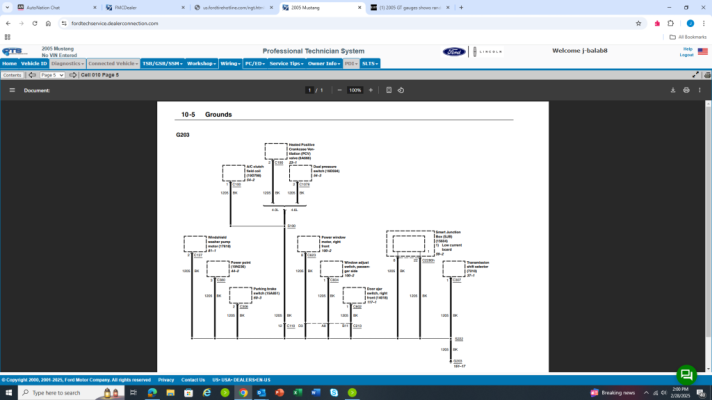Screen dimensions: 712x400
Task: Expand wiring diagram to full screen
Action: [x=696, y=75]
